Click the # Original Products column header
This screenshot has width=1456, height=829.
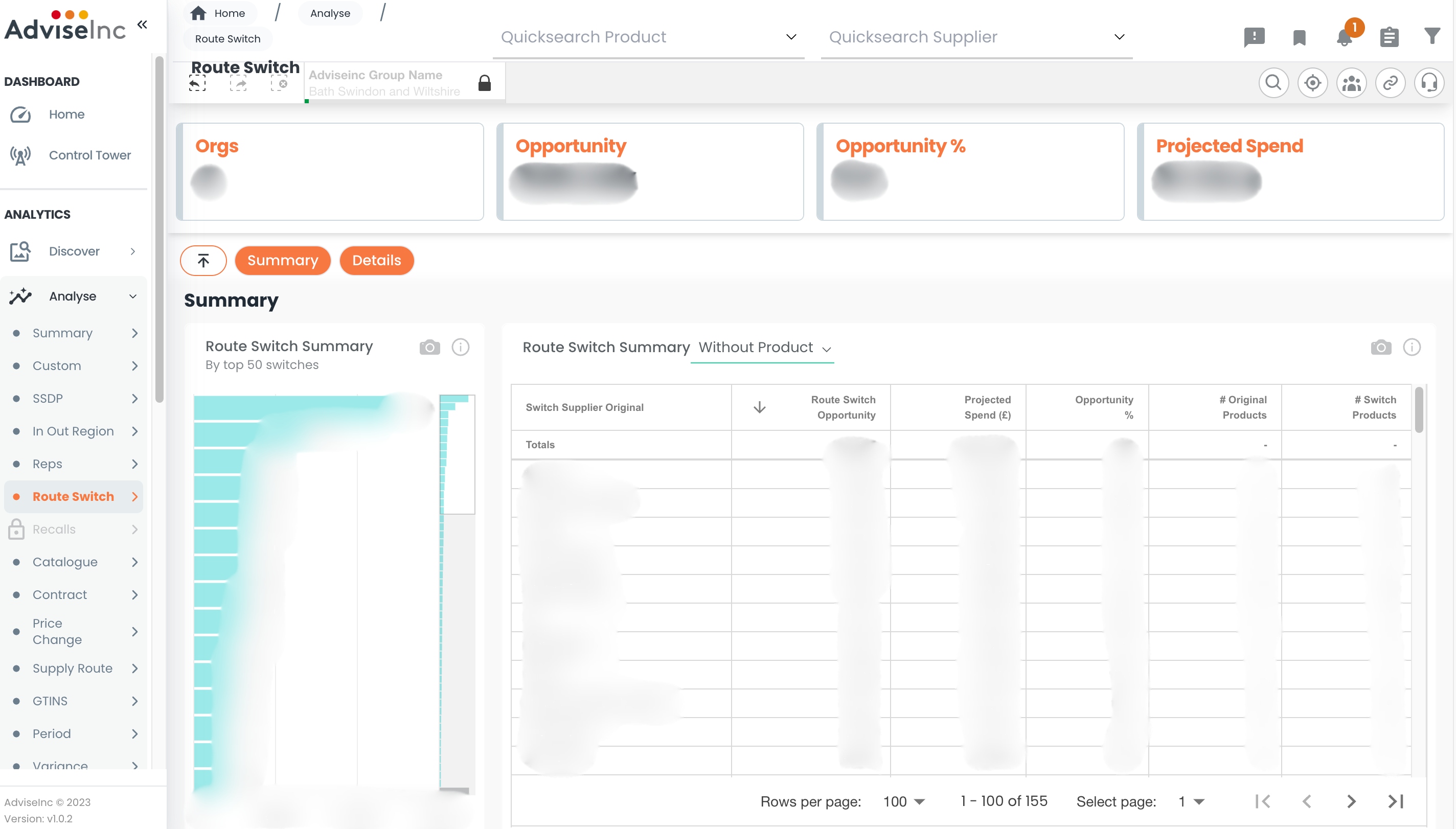(x=1215, y=408)
